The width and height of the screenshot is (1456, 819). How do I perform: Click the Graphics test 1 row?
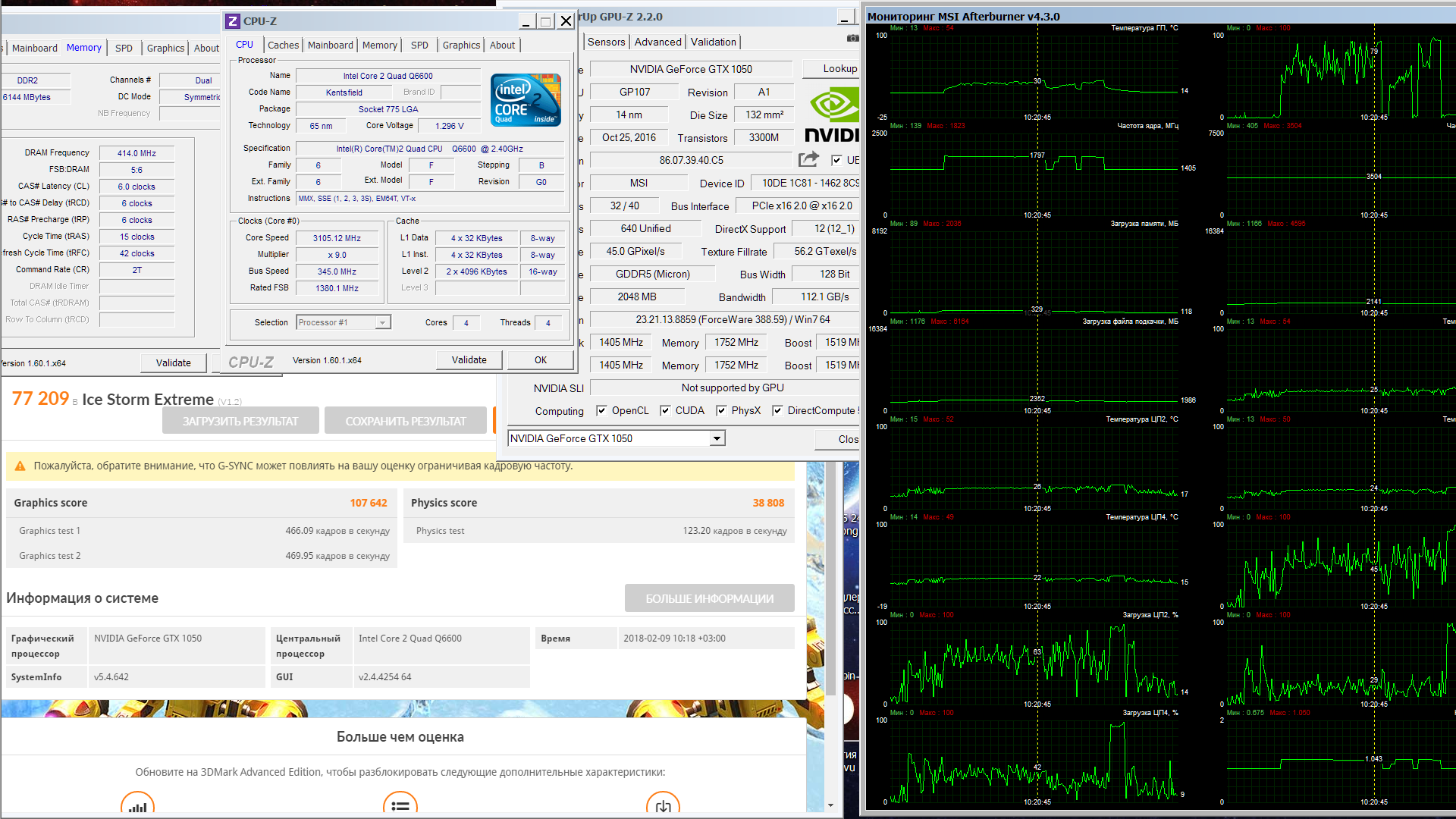[x=202, y=531]
